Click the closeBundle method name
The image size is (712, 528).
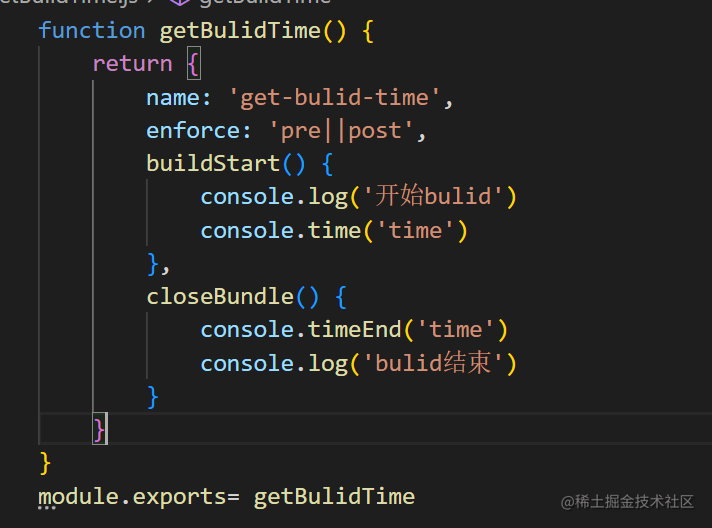tap(220, 296)
